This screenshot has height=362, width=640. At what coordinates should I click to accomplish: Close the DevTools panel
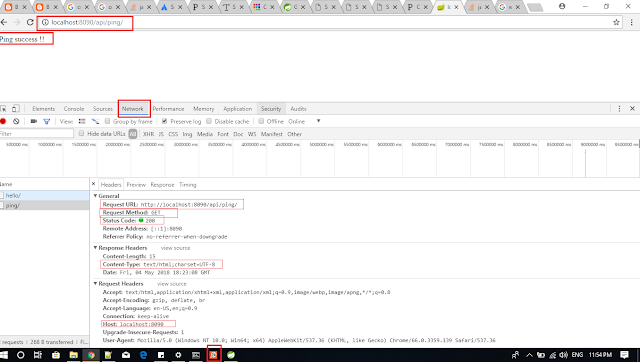click(632, 109)
